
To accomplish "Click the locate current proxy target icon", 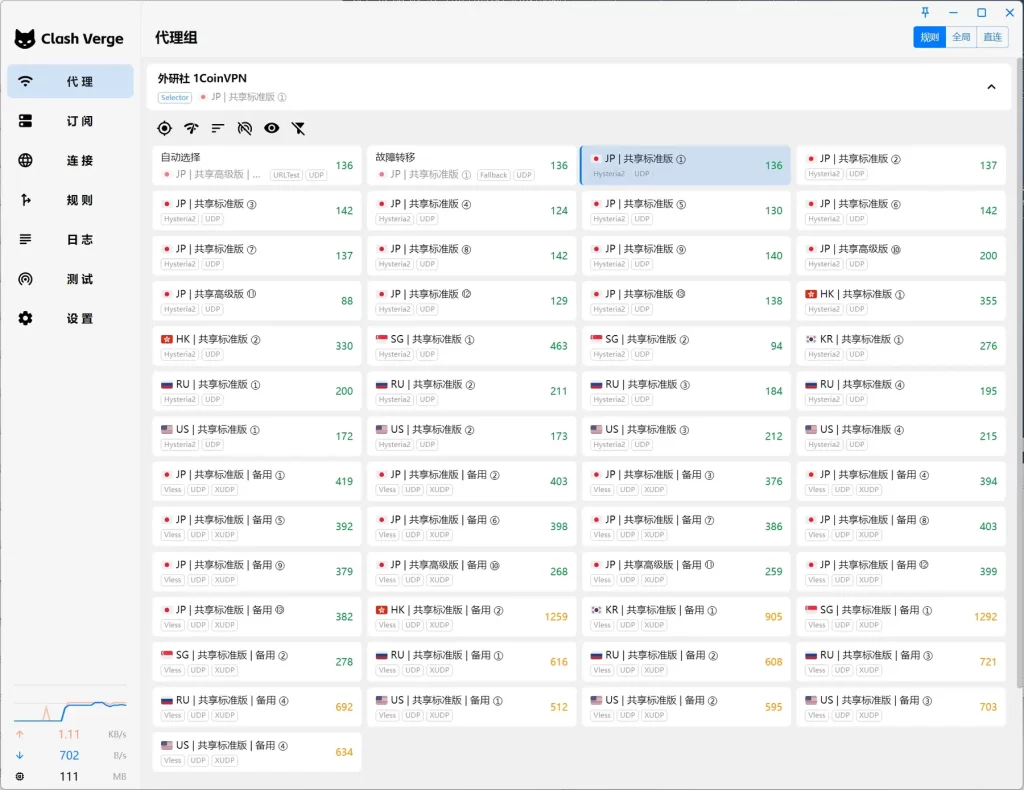I will pyautogui.click(x=165, y=128).
